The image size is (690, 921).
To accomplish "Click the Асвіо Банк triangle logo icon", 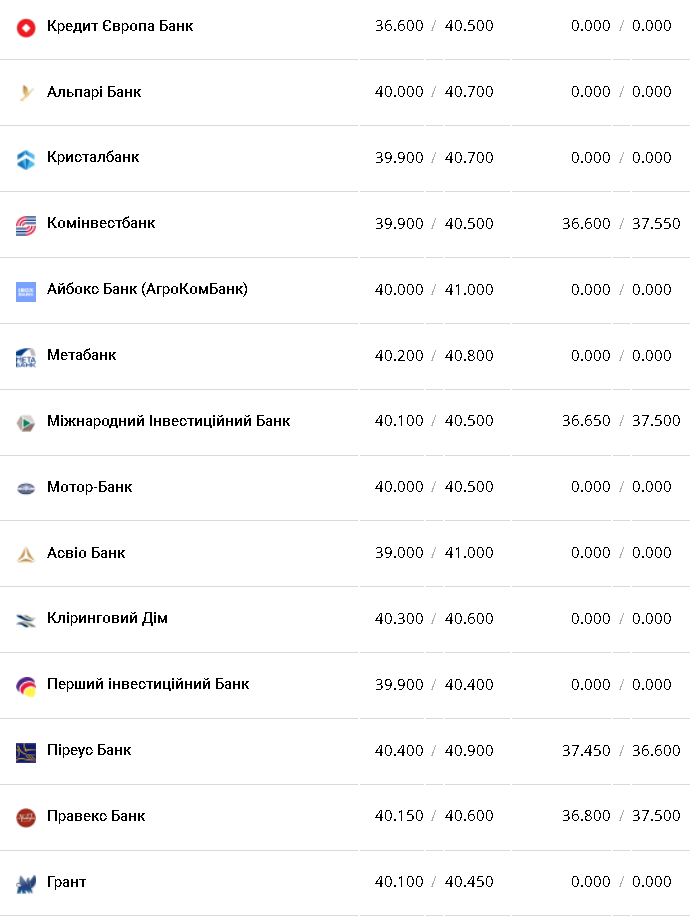I will coord(26,554).
